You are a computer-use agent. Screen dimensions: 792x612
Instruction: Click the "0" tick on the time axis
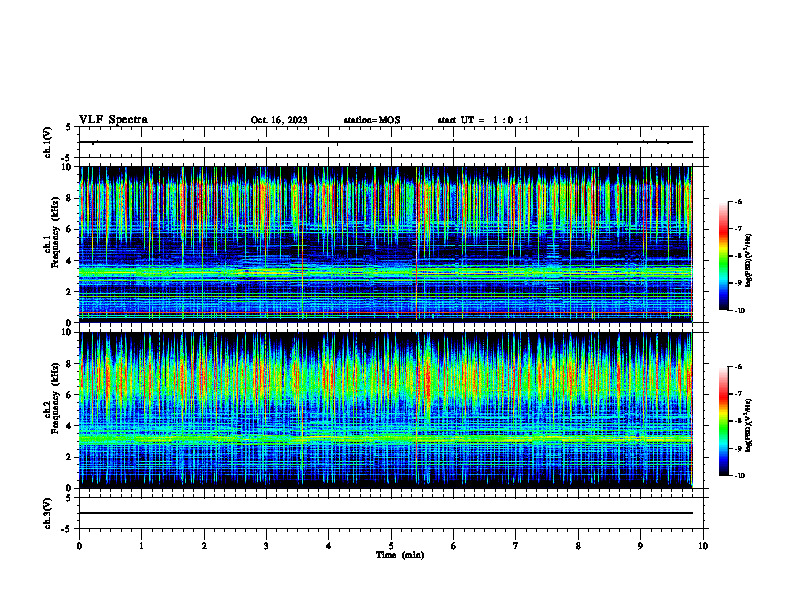(79, 546)
